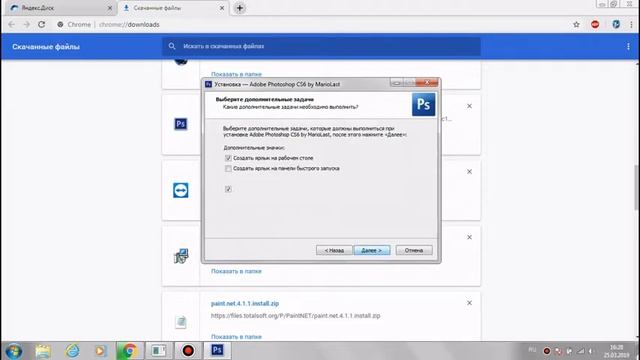Click Показать в папке under paint.net download
The image size is (640, 360).
[x=236, y=337]
